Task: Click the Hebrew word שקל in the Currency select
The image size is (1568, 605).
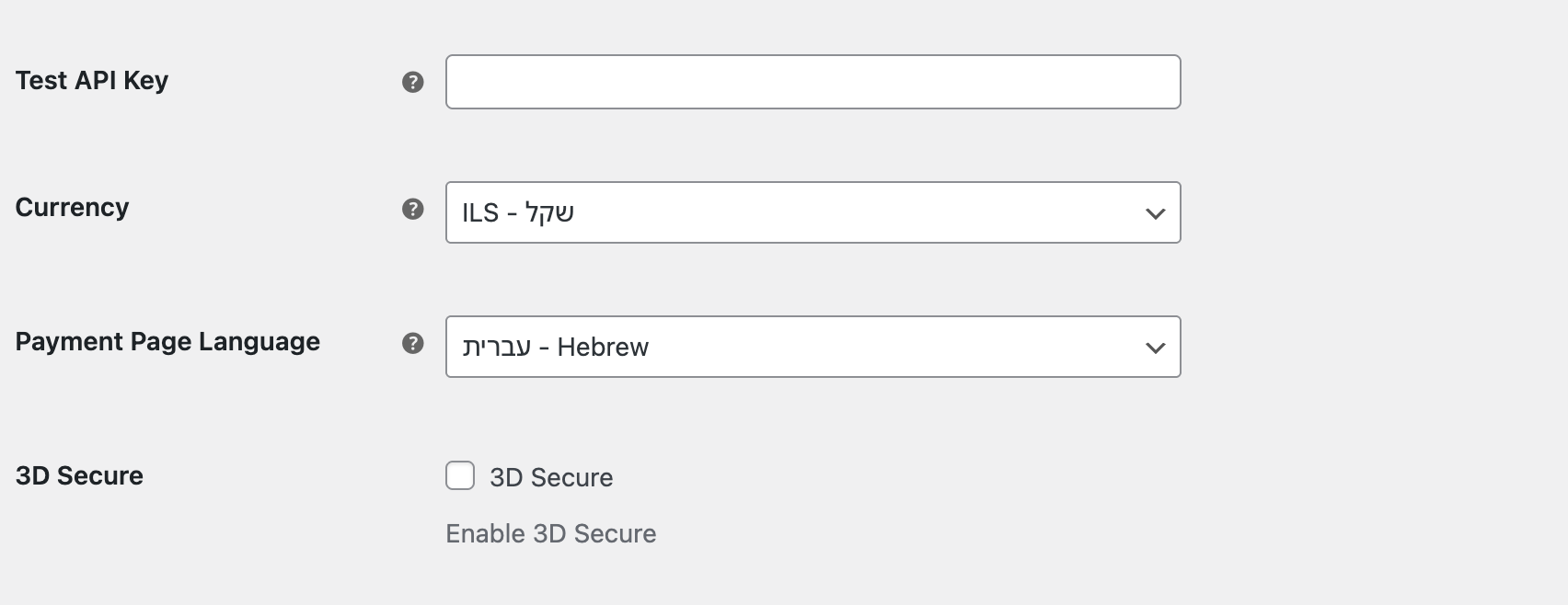Action: [x=549, y=213]
